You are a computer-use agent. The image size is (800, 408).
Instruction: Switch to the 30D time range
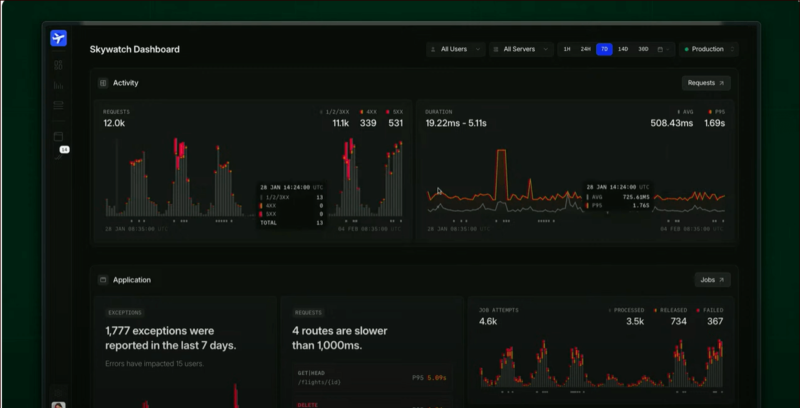pyautogui.click(x=642, y=49)
